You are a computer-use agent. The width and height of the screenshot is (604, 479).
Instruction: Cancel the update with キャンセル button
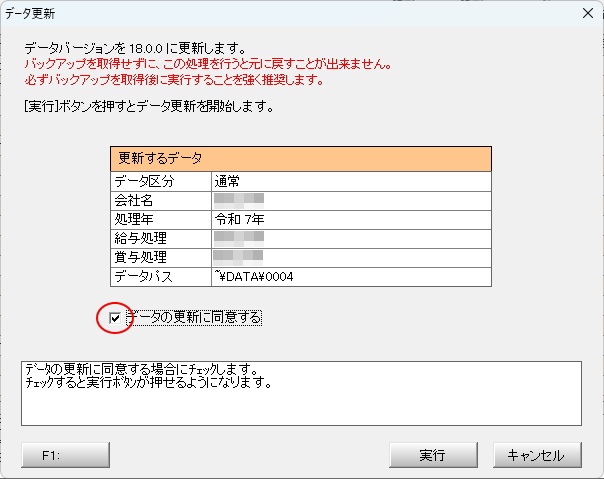click(x=536, y=455)
